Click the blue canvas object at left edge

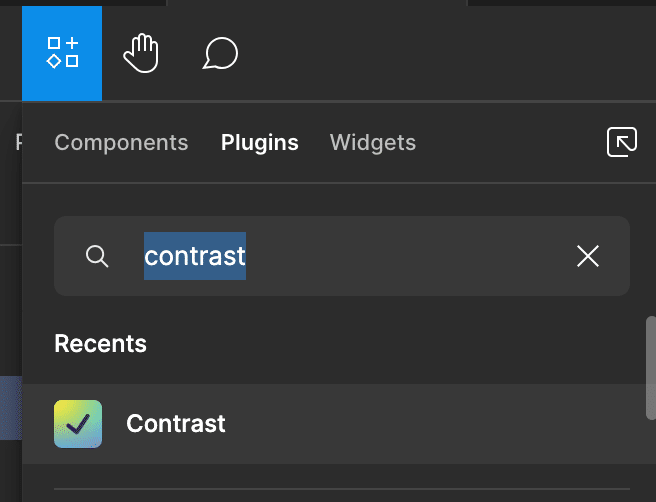coord(11,408)
